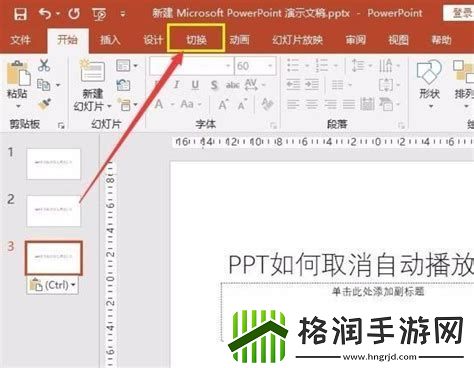This screenshot has width=474, height=368.
Task: Click the font name box
Action: 191,66
